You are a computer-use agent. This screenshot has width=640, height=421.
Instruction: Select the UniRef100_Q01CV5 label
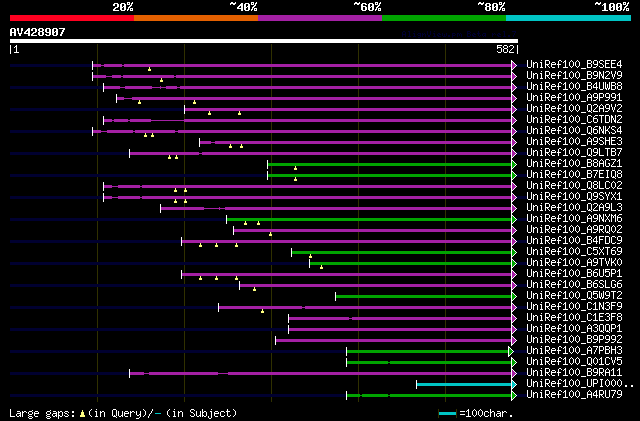pos(574,362)
